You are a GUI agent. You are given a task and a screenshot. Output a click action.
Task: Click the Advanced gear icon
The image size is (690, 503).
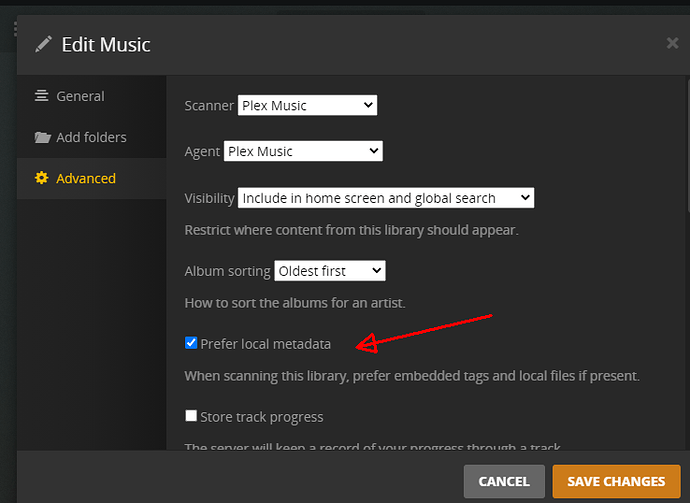tap(41, 178)
